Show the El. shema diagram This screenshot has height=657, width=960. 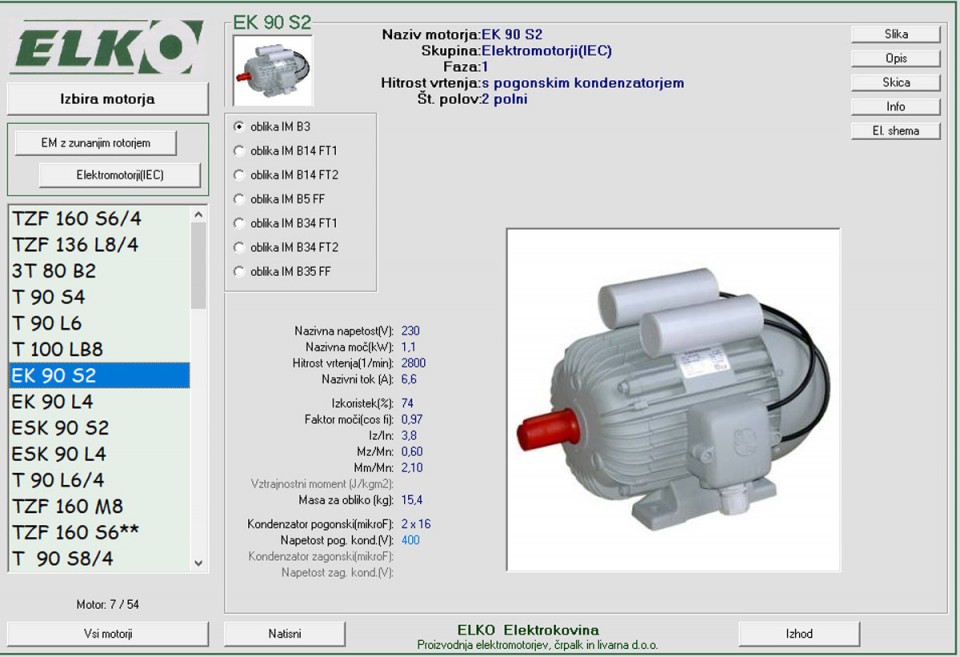896,131
